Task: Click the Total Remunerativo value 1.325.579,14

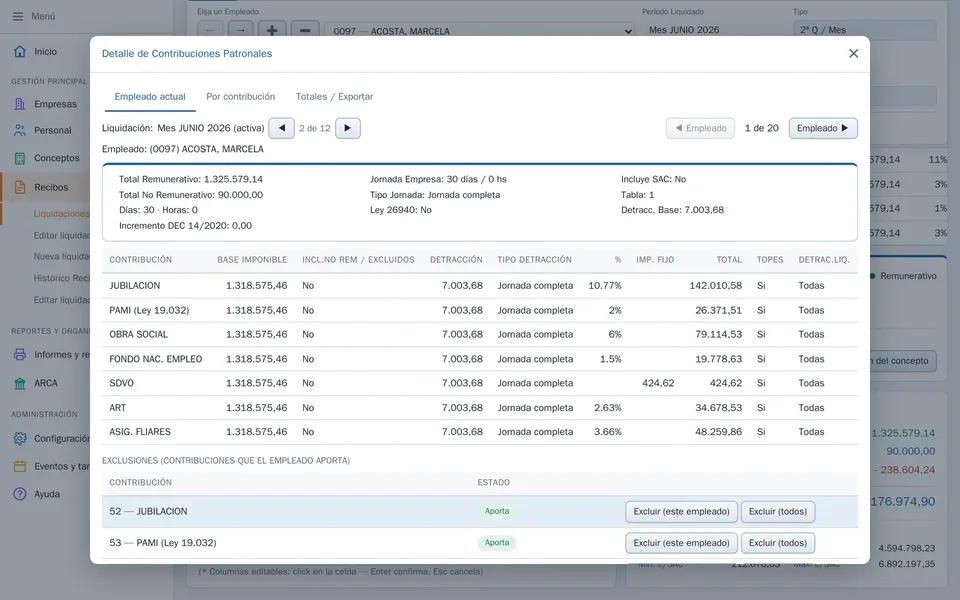Action: pyautogui.click(x=233, y=179)
